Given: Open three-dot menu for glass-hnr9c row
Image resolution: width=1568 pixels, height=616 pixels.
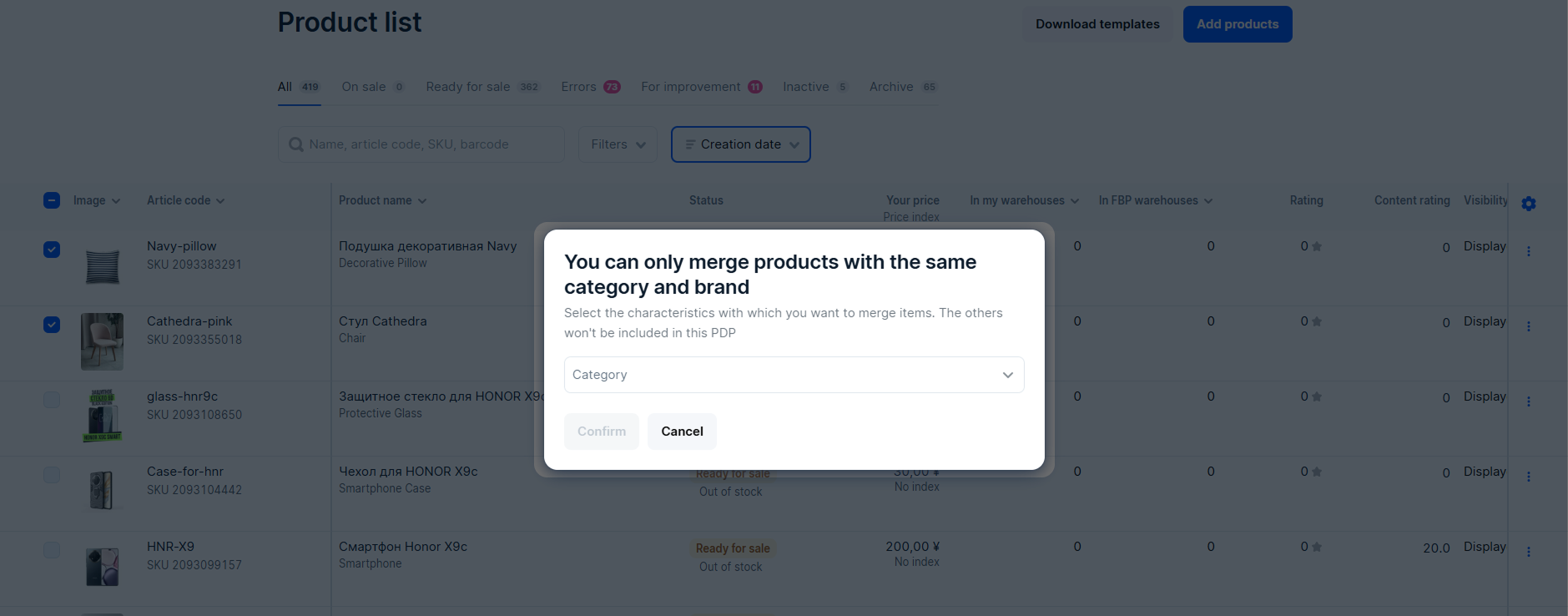Looking at the screenshot, I should point(1528,401).
